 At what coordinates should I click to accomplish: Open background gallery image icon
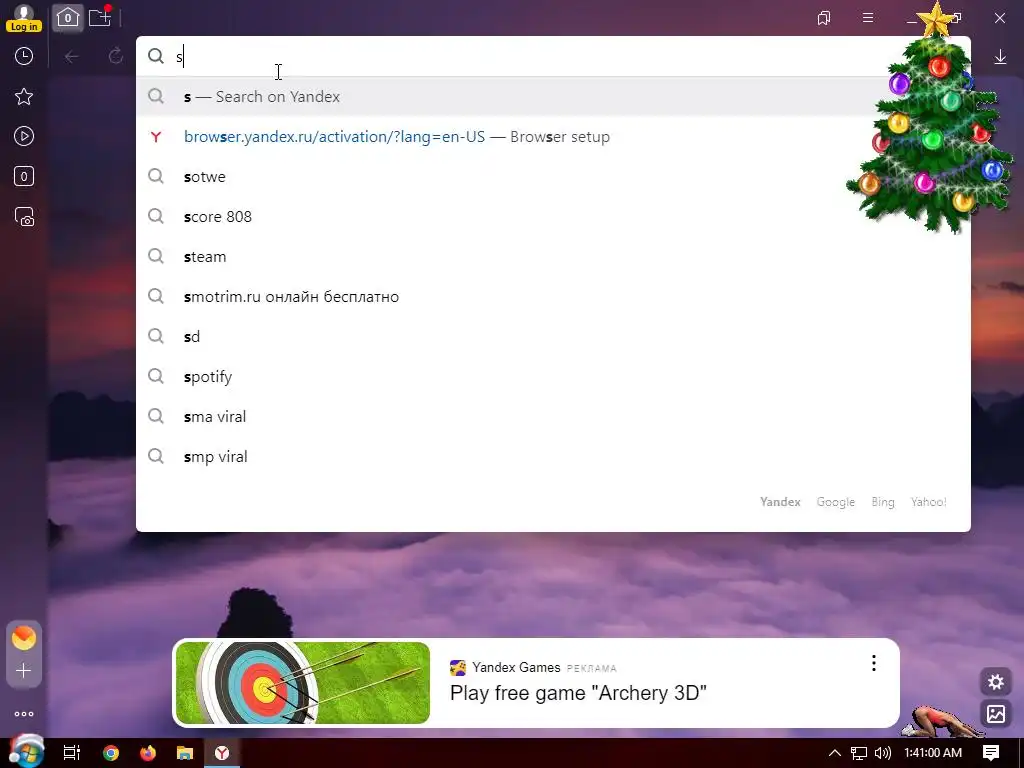click(996, 714)
